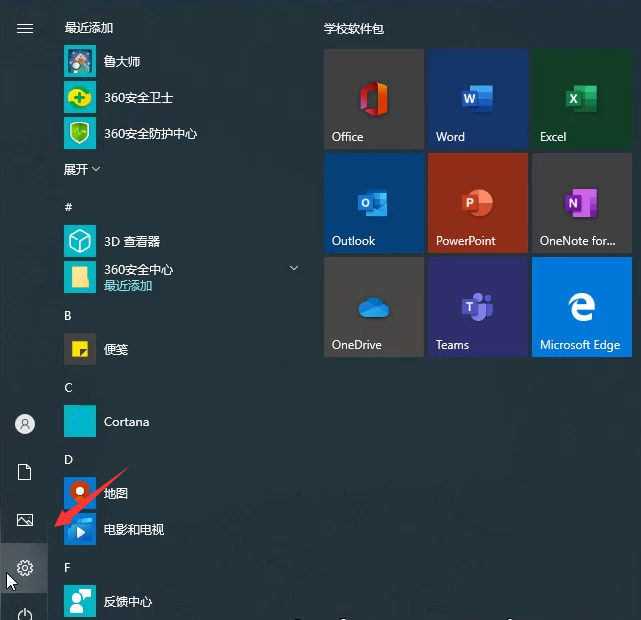Open the Documents sidebar icon
This screenshot has width=641, height=620.
click(x=25, y=472)
